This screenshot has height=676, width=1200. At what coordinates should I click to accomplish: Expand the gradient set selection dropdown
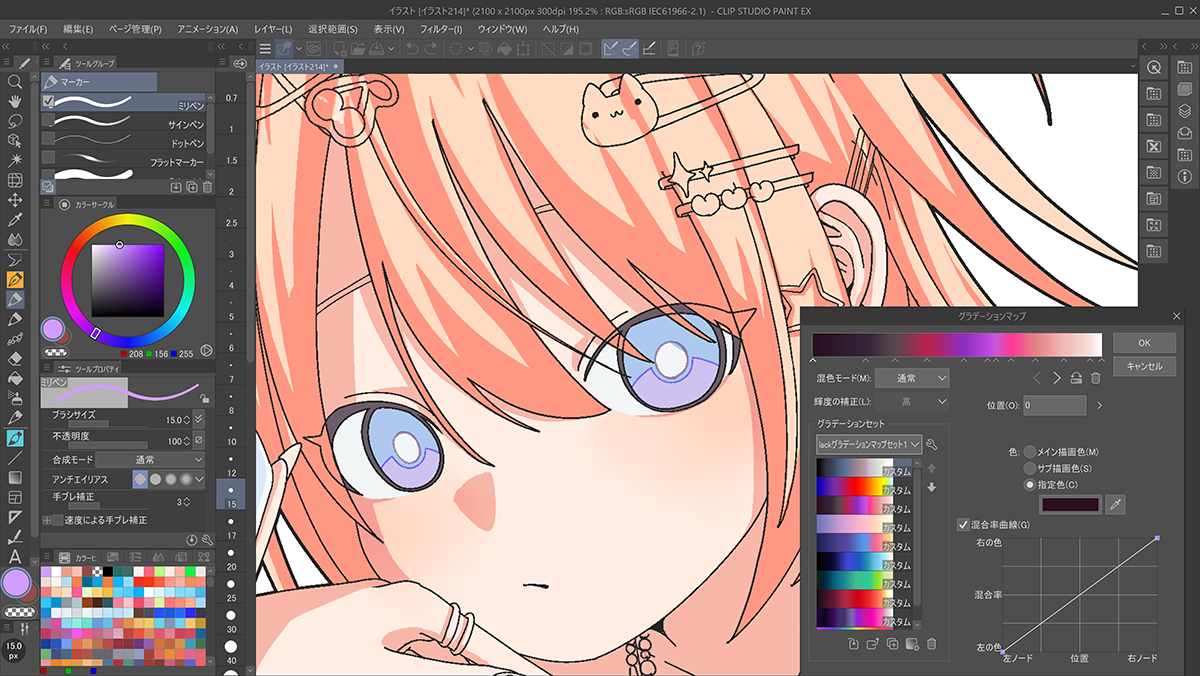tap(868, 444)
